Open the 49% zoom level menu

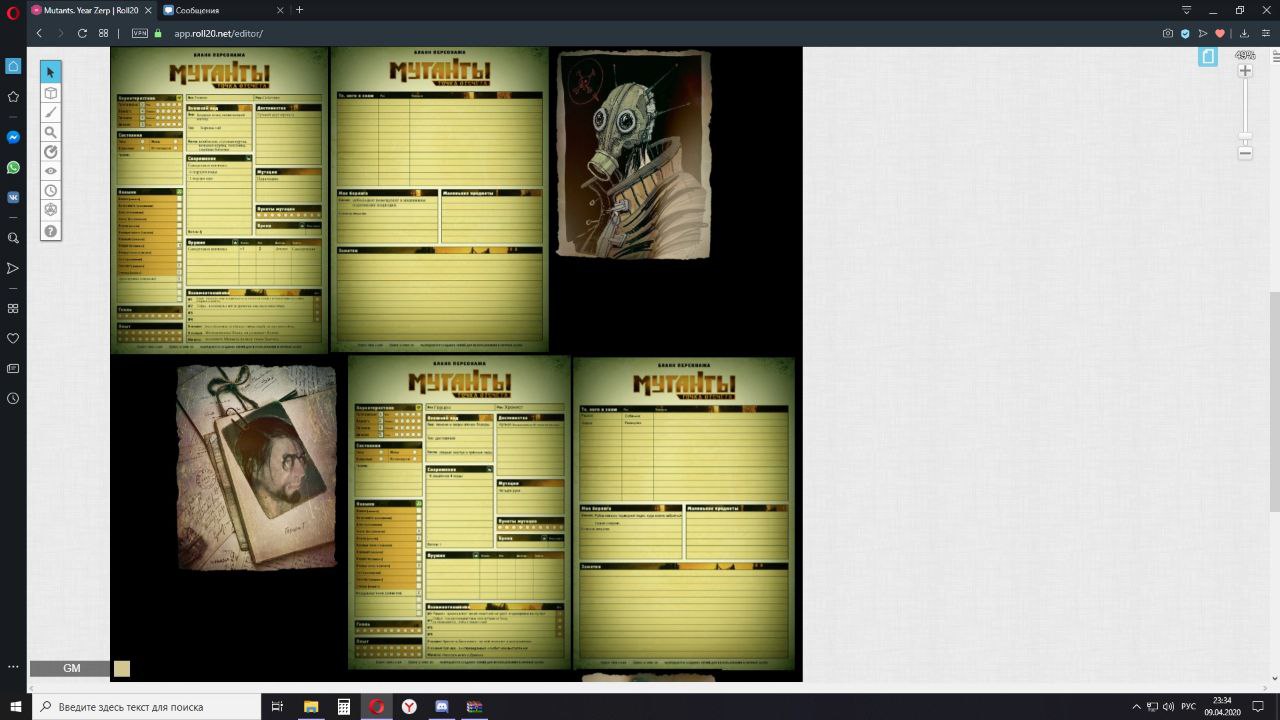click(1245, 56)
